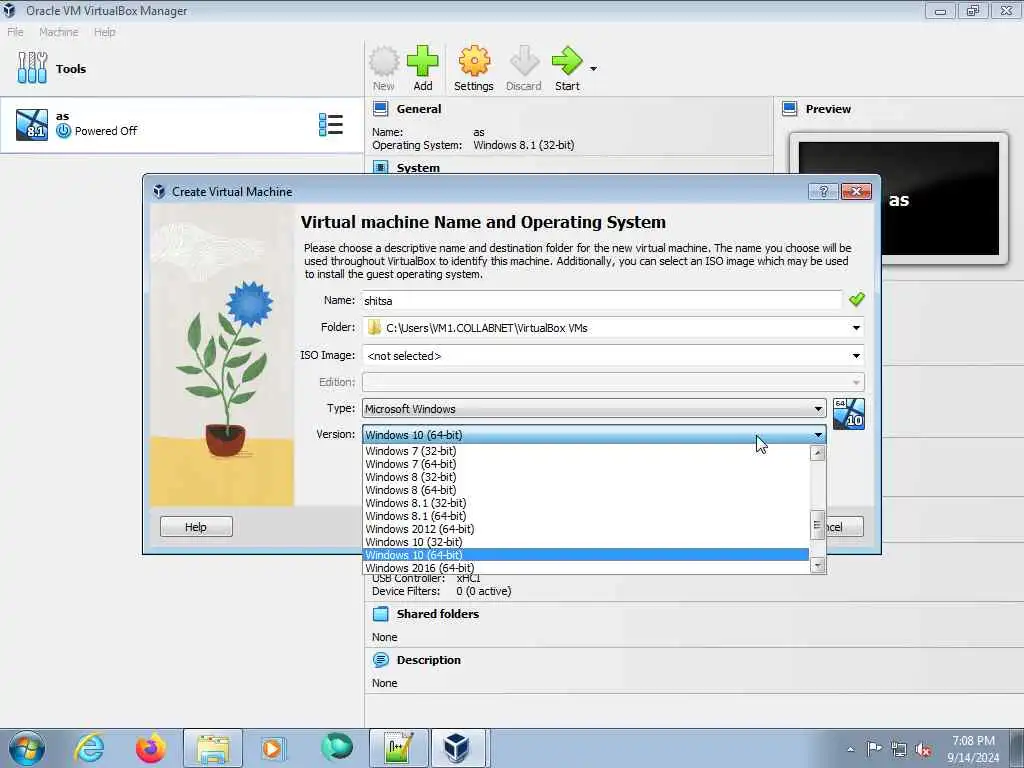
Task: Click the Windows 10 64-bit OS badge icon
Action: (x=848, y=413)
